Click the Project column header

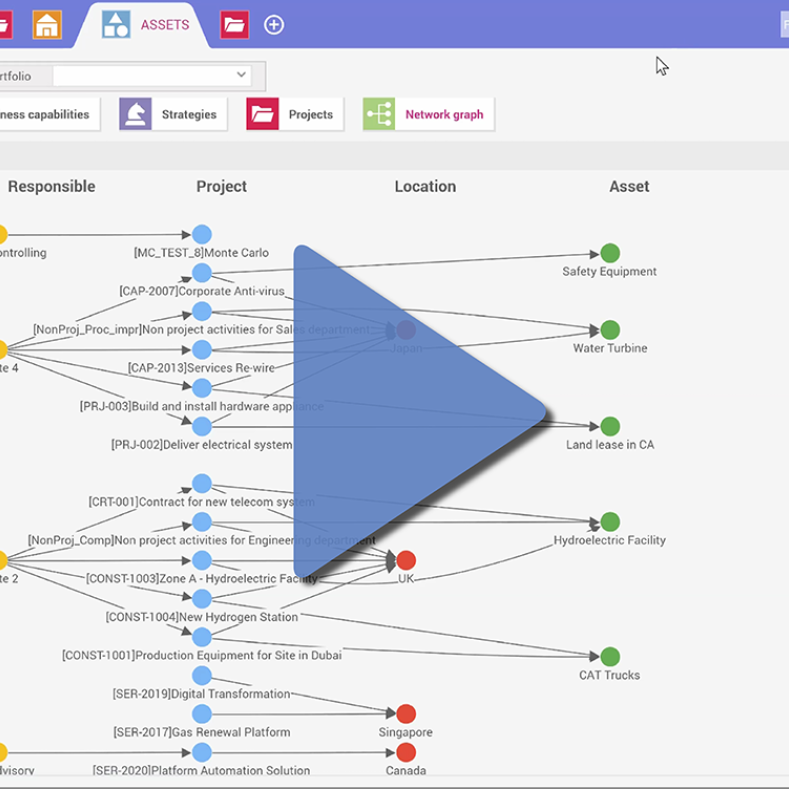pyautogui.click(x=221, y=186)
